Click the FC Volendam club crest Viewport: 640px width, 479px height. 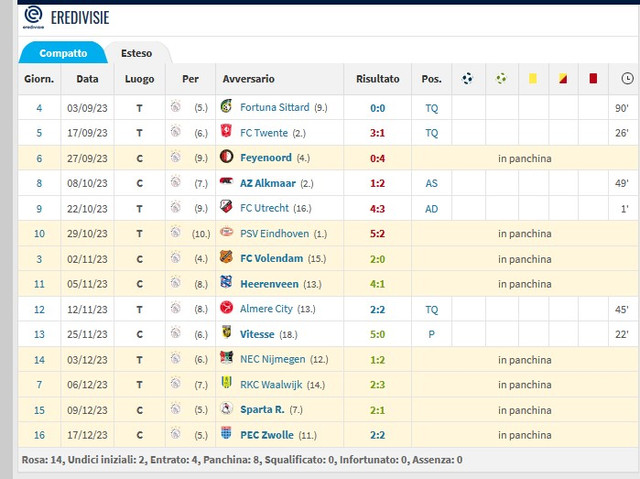226,257
